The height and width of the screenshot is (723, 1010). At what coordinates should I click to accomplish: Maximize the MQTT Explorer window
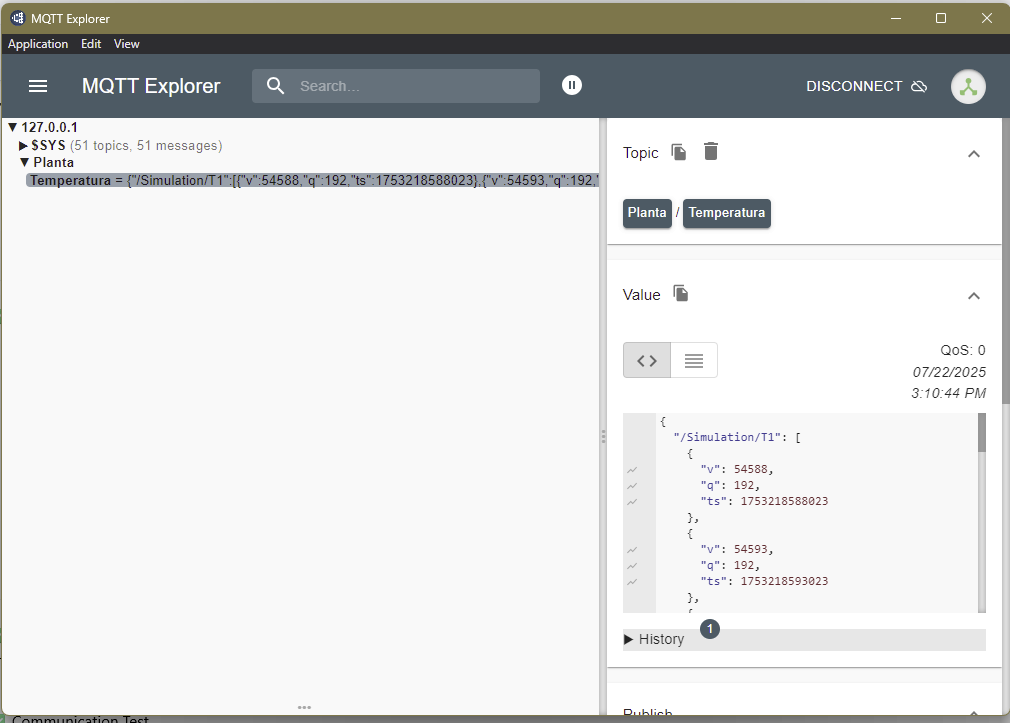[x=940, y=18]
